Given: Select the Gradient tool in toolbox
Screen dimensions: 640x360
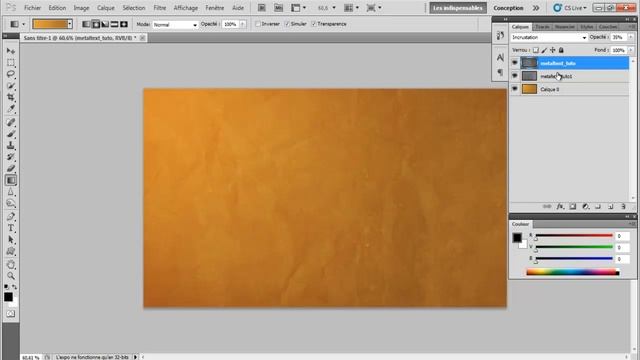Looking at the screenshot, I should [x=11, y=180].
